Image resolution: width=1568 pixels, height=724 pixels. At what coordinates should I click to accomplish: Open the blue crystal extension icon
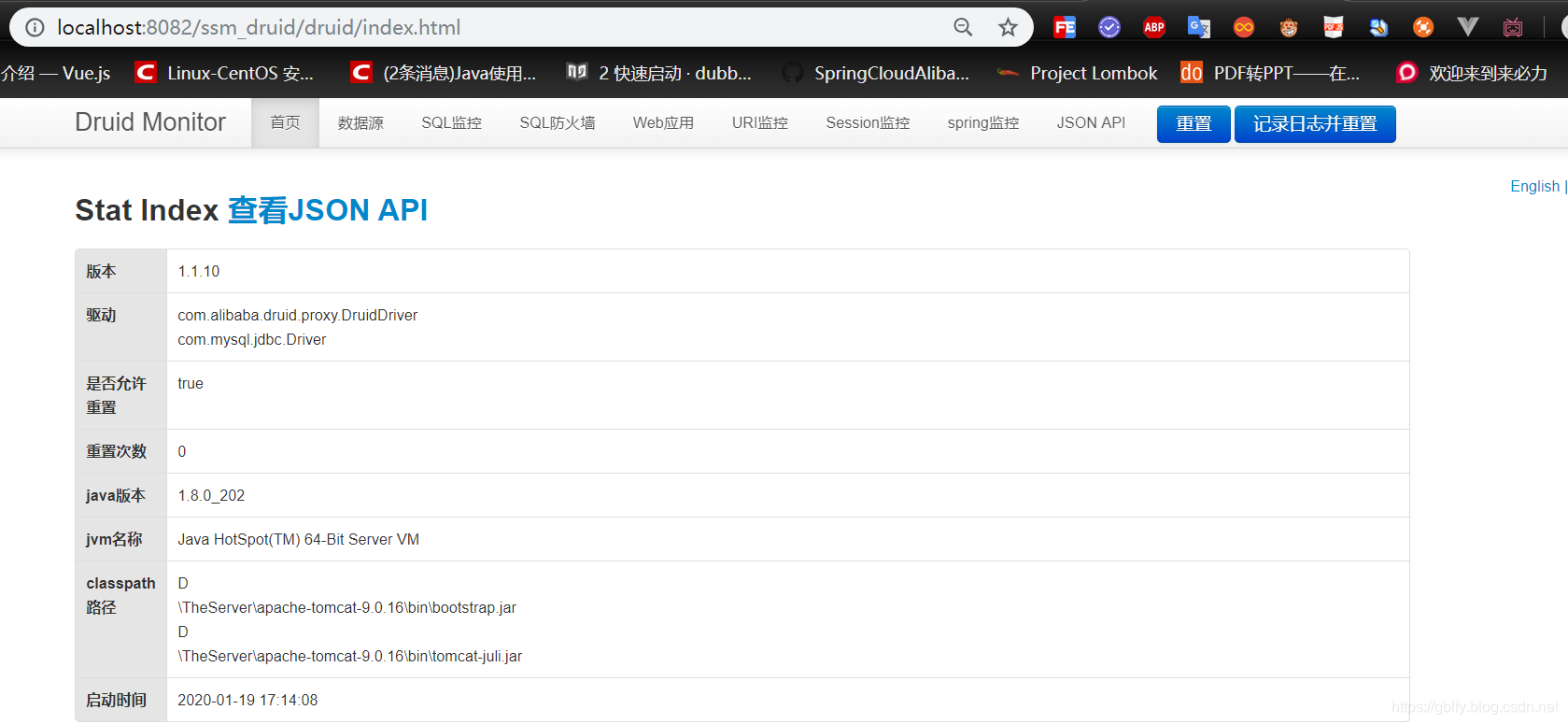click(x=1378, y=27)
